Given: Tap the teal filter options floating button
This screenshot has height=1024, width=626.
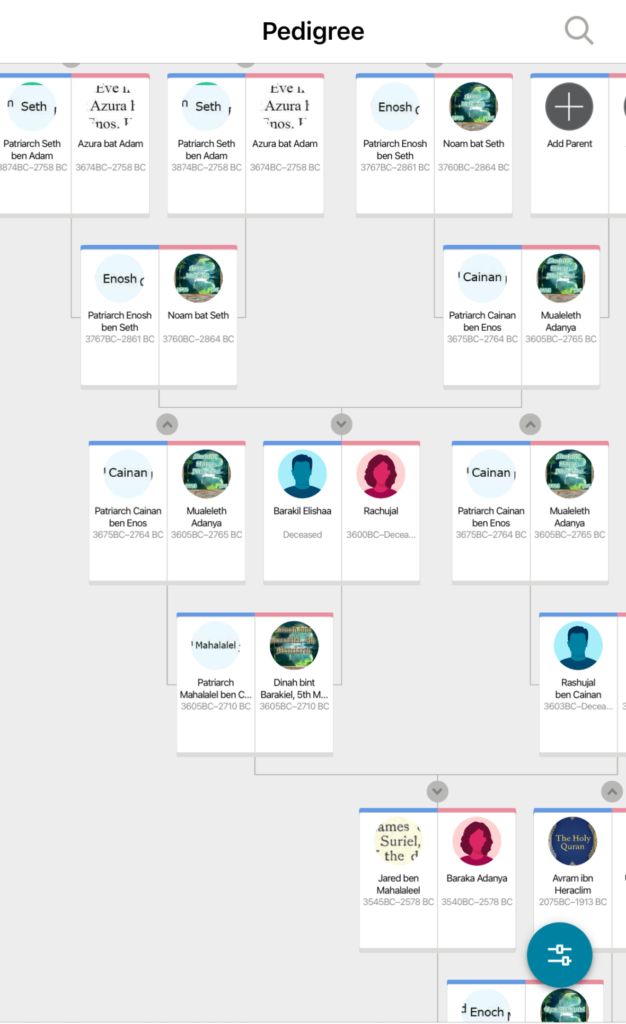Looking at the screenshot, I should 559,955.
